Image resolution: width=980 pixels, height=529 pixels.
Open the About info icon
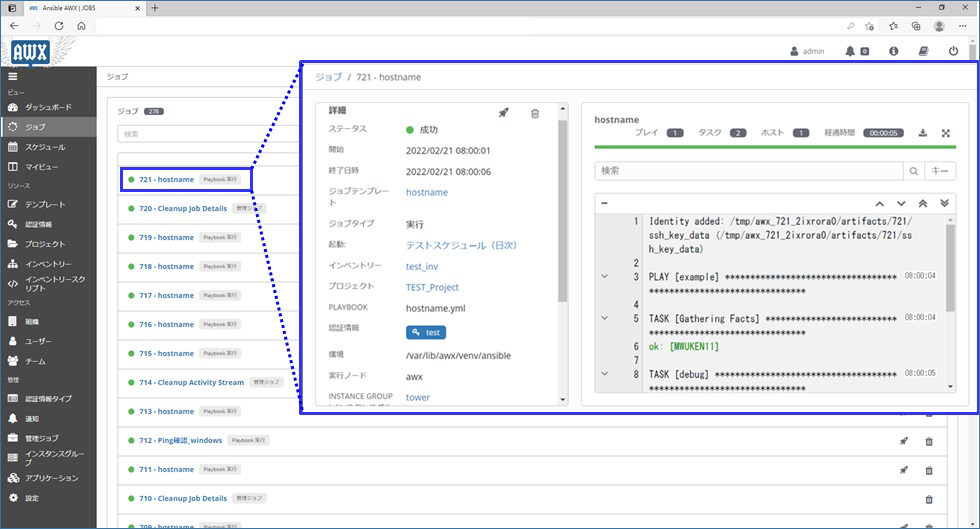(894, 51)
